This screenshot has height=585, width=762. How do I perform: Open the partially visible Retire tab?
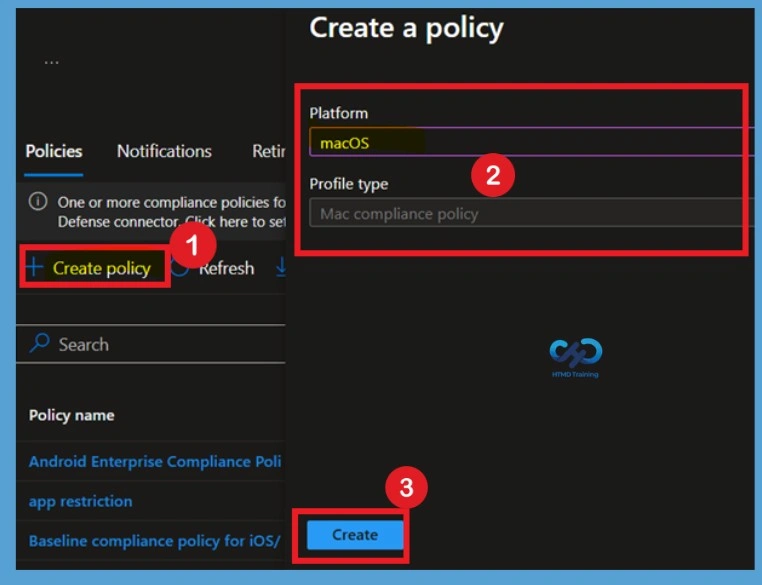pyautogui.click(x=268, y=151)
